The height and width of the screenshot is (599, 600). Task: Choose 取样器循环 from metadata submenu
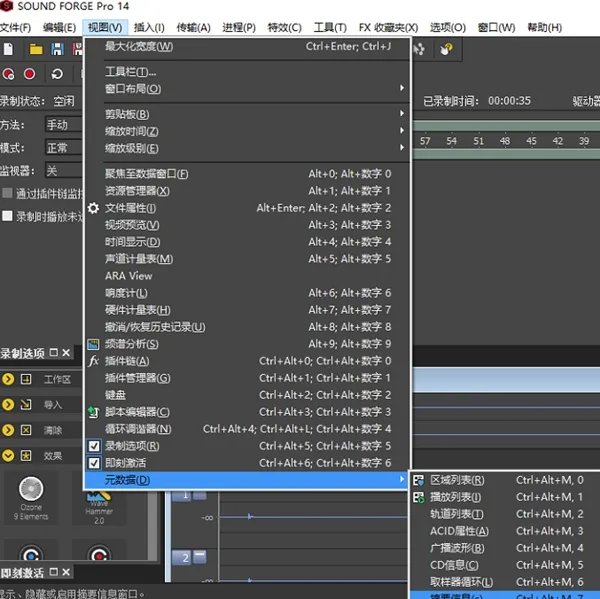[x=505, y=582]
